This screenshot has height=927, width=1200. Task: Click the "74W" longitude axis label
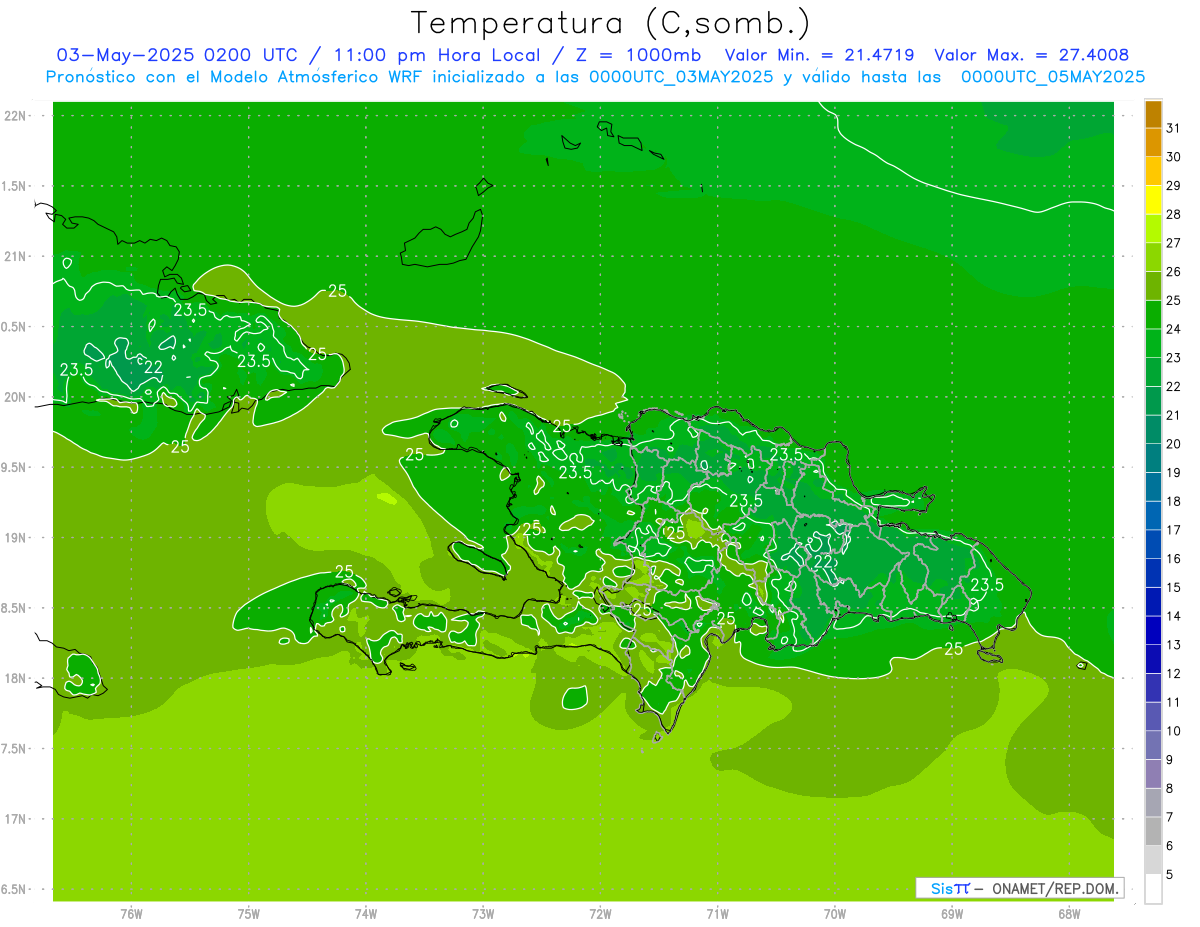click(366, 914)
